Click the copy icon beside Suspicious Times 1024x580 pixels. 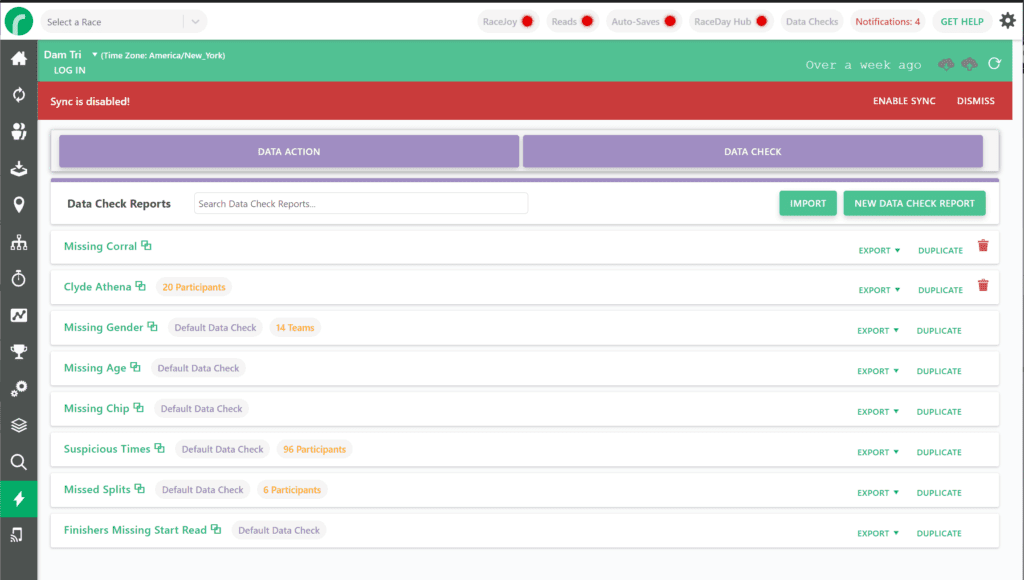159,449
